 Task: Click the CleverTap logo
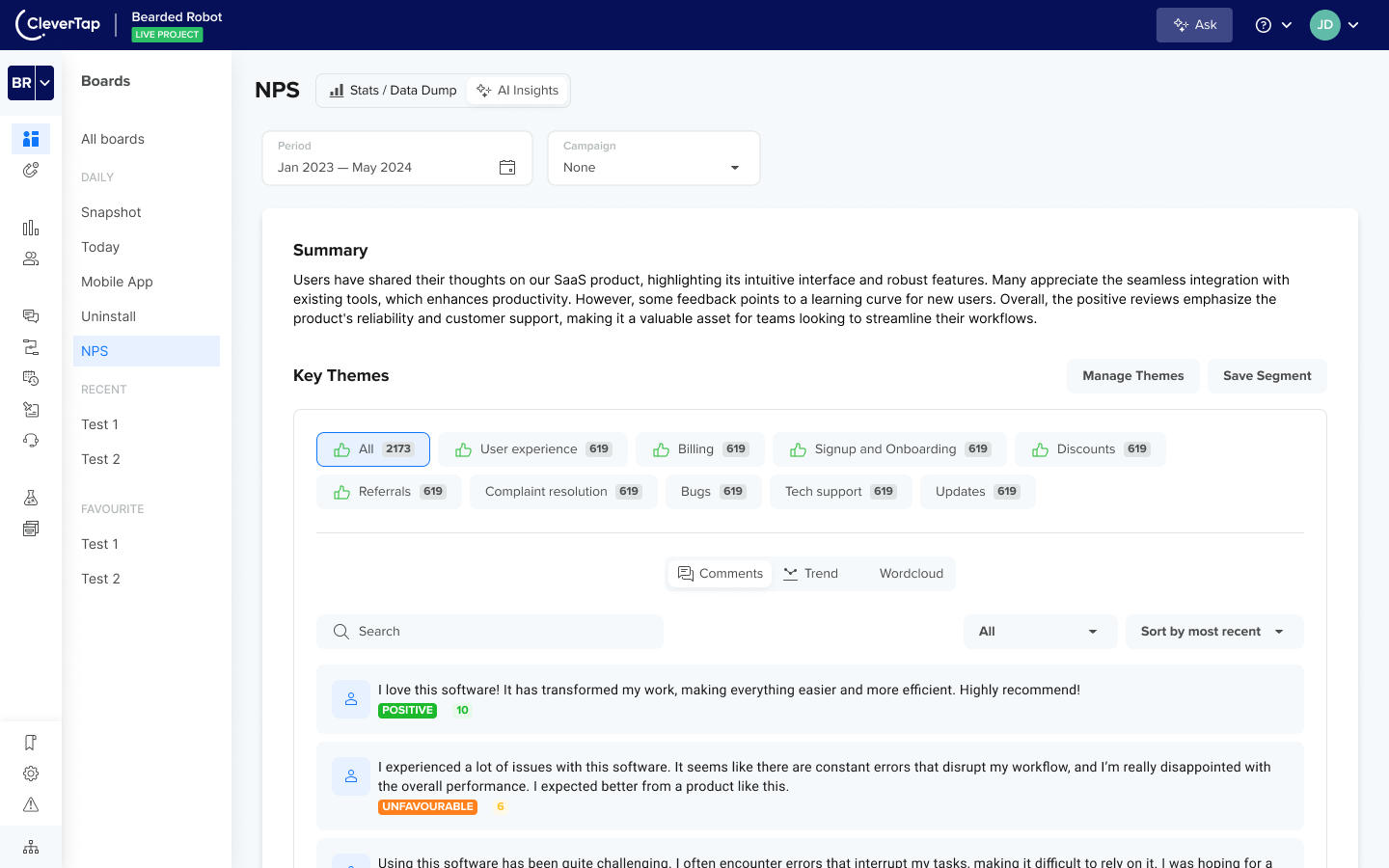coord(58,25)
